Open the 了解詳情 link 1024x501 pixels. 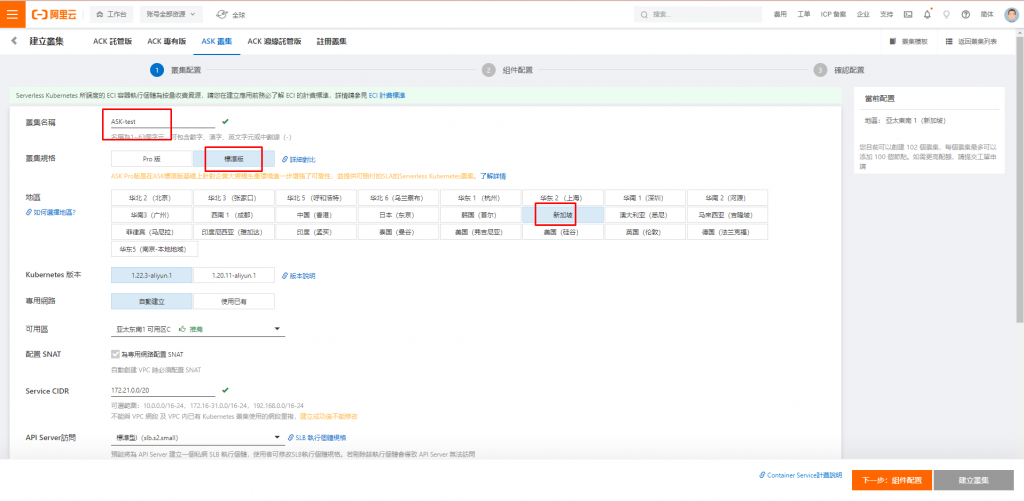point(493,176)
